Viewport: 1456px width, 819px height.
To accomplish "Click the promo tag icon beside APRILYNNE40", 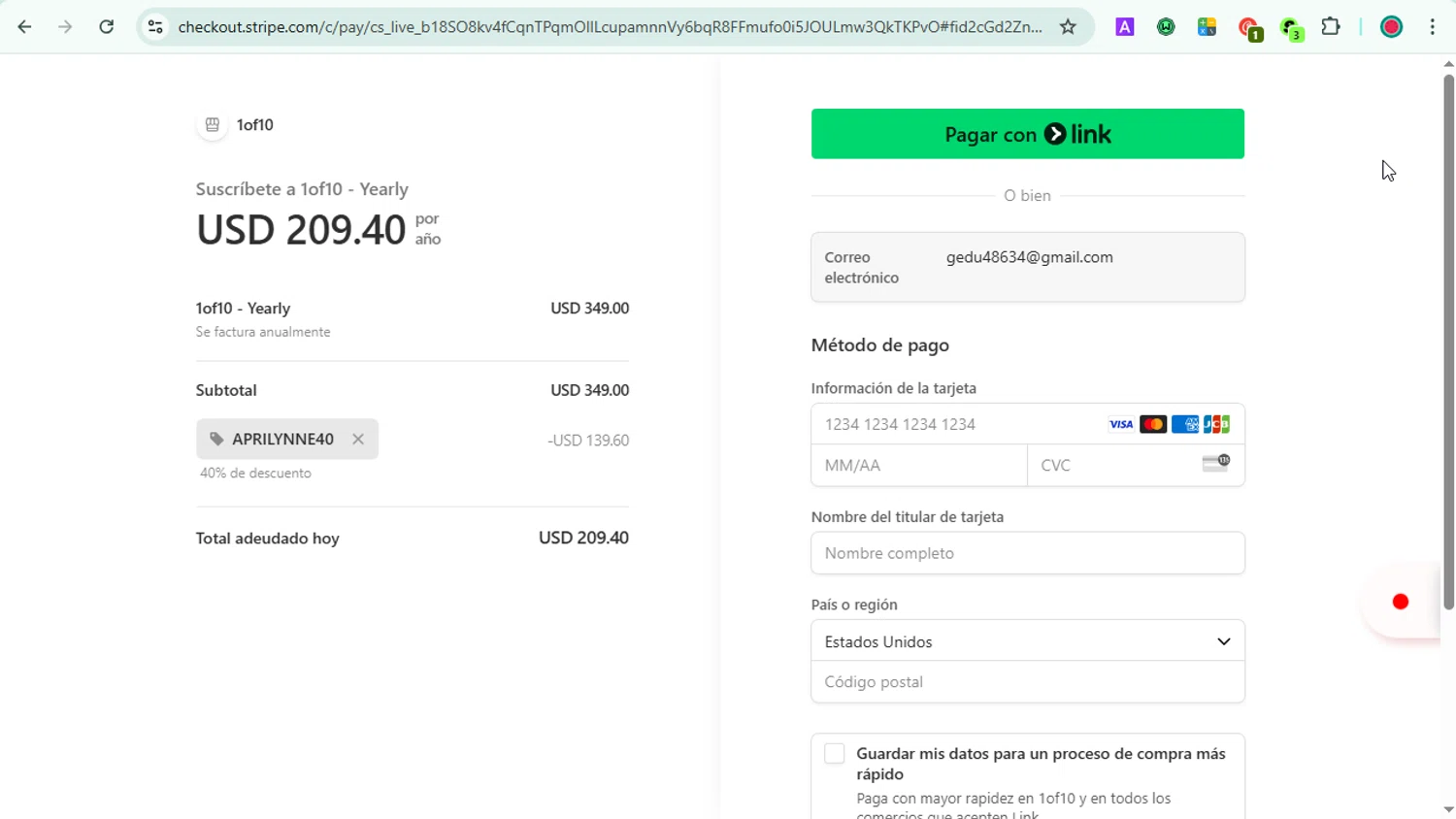I will [216, 439].
